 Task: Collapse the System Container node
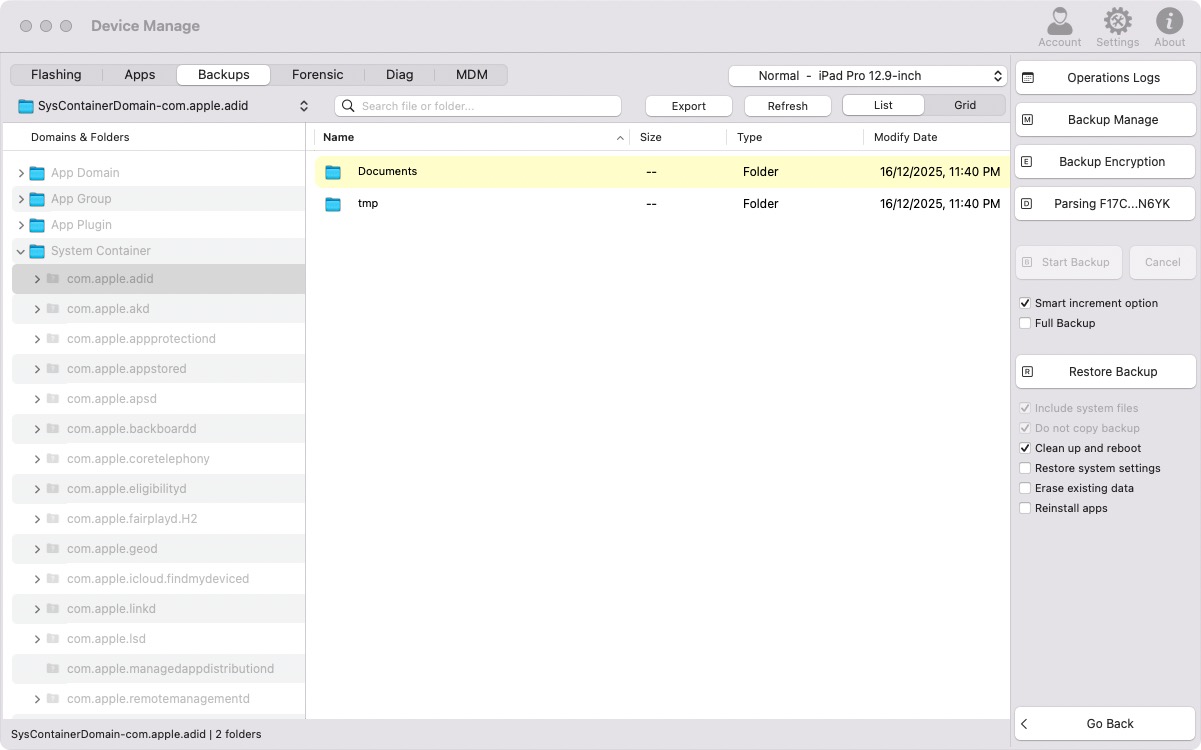21,251
